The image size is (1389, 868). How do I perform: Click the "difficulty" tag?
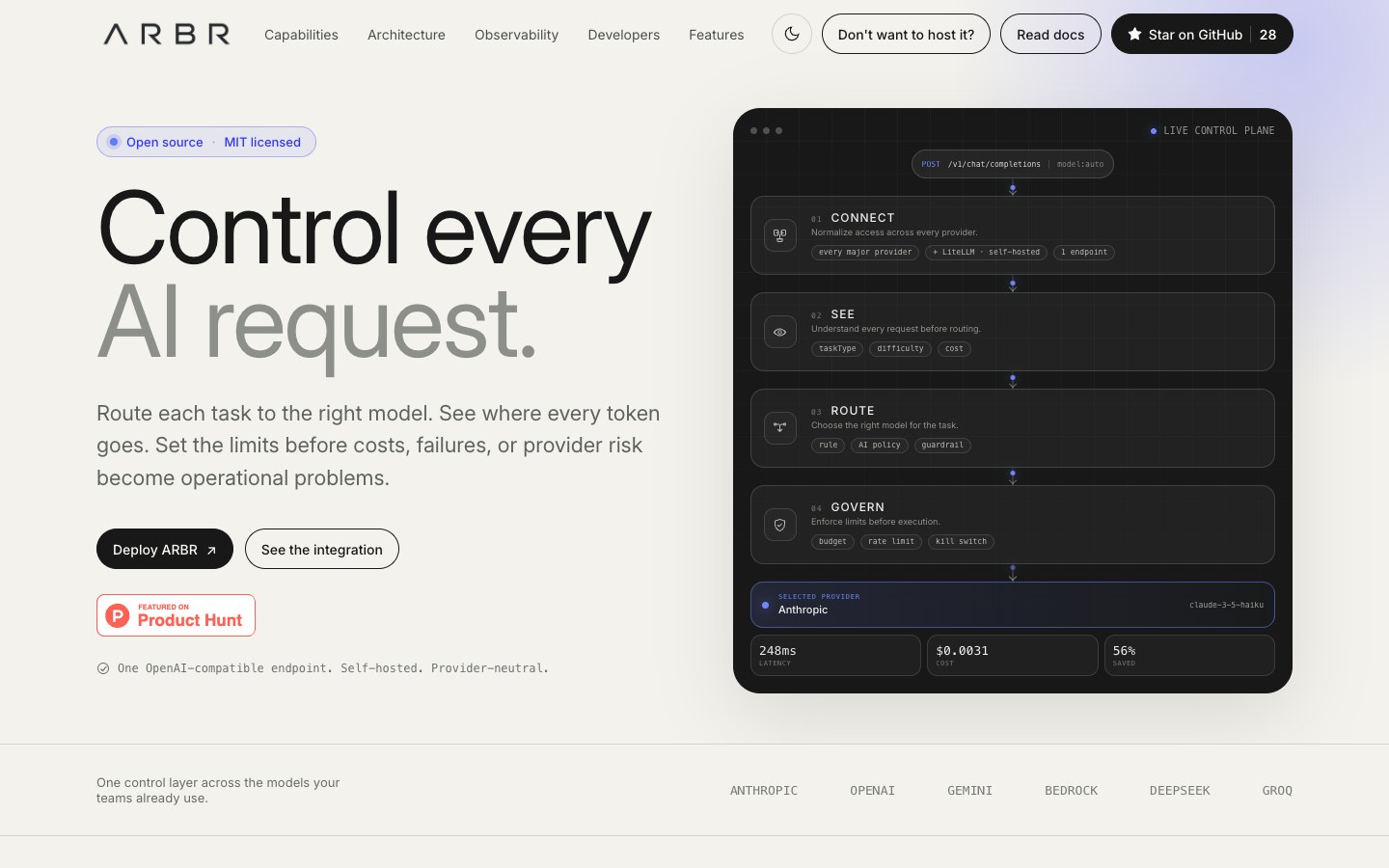900,349
